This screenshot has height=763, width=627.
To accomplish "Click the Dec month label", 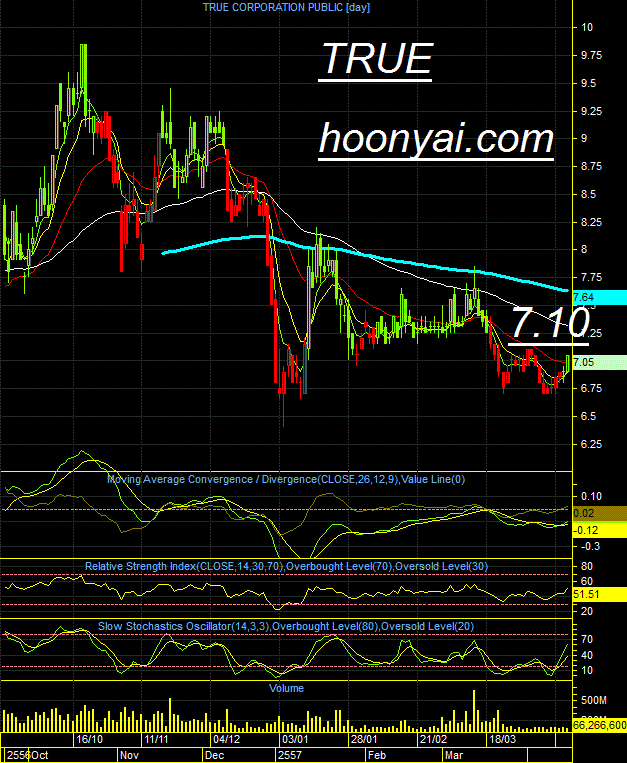I will (x=215, y=756).
